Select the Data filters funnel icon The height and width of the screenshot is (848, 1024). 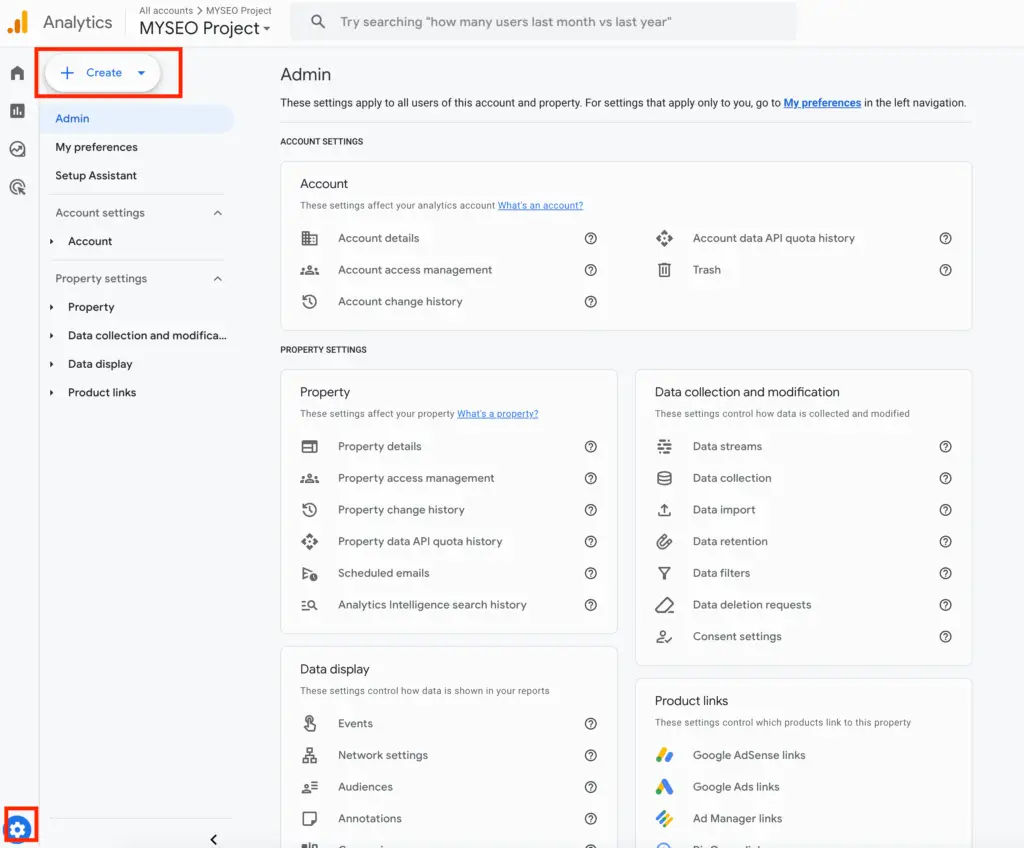coord(666,573)
